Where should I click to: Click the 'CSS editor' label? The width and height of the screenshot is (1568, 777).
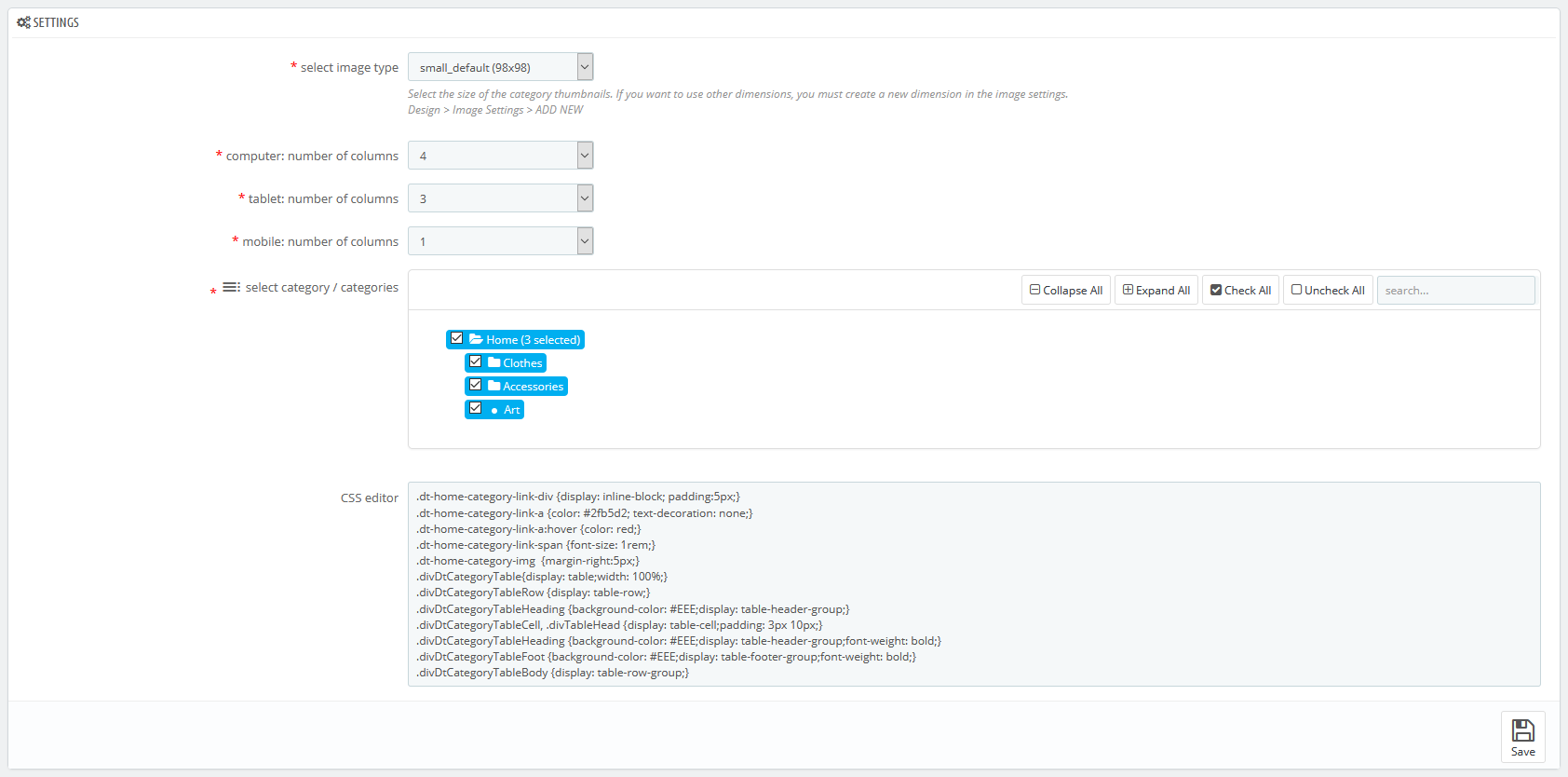369,498
